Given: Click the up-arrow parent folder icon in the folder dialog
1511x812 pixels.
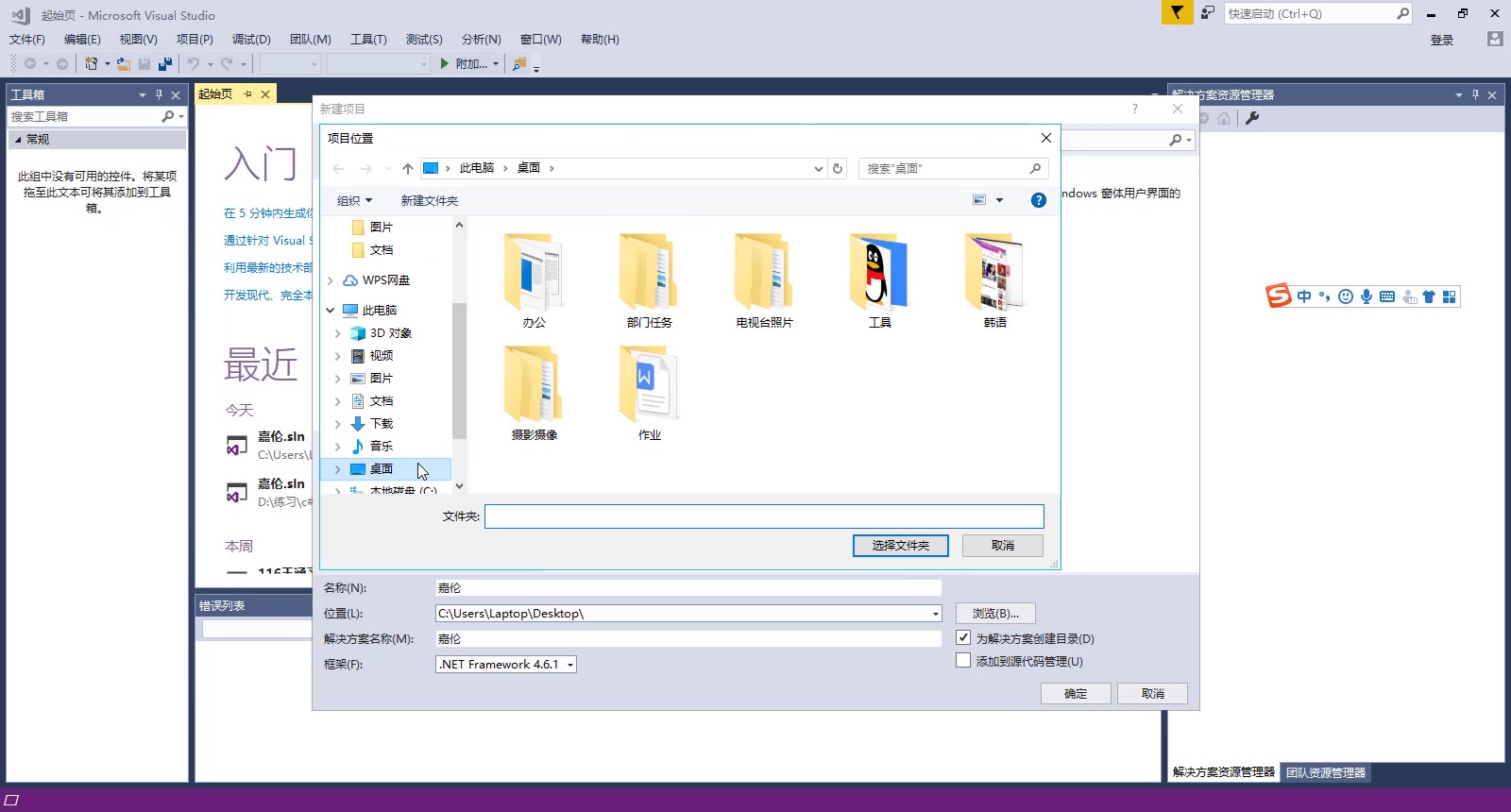Looking at the screenshot, I should click(408, 168).
